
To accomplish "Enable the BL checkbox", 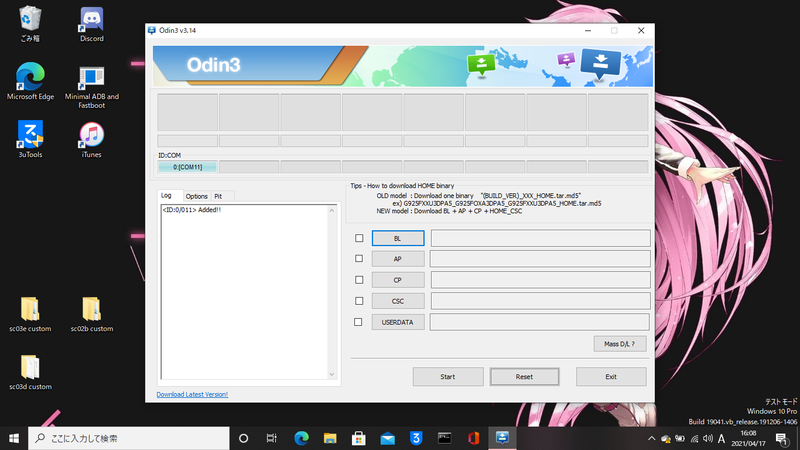I will coord(359,238).
